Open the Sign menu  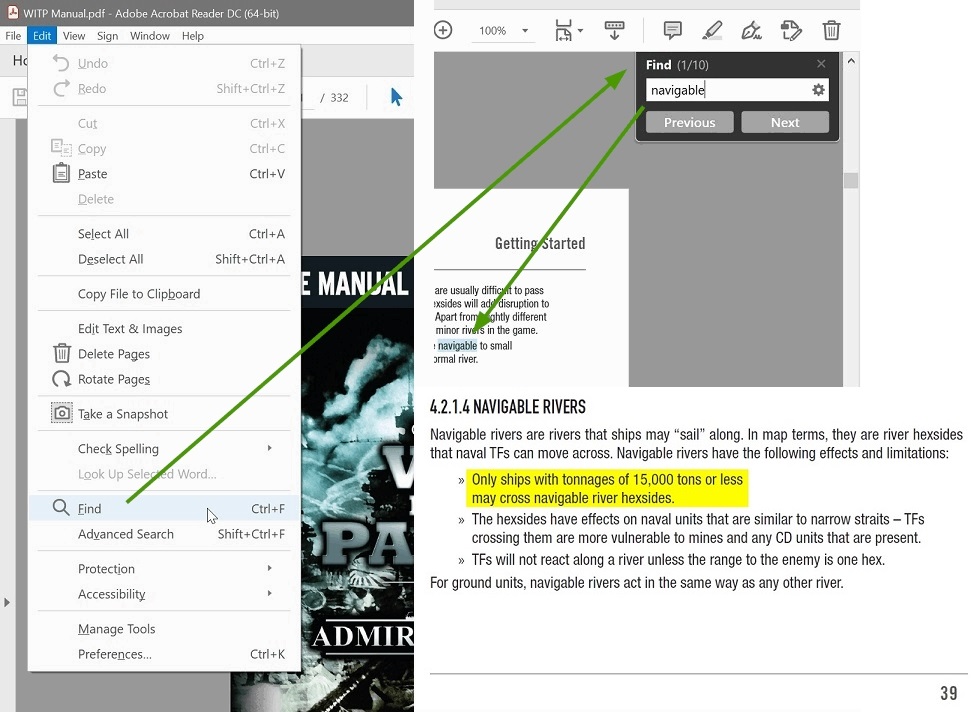point(107,36)
